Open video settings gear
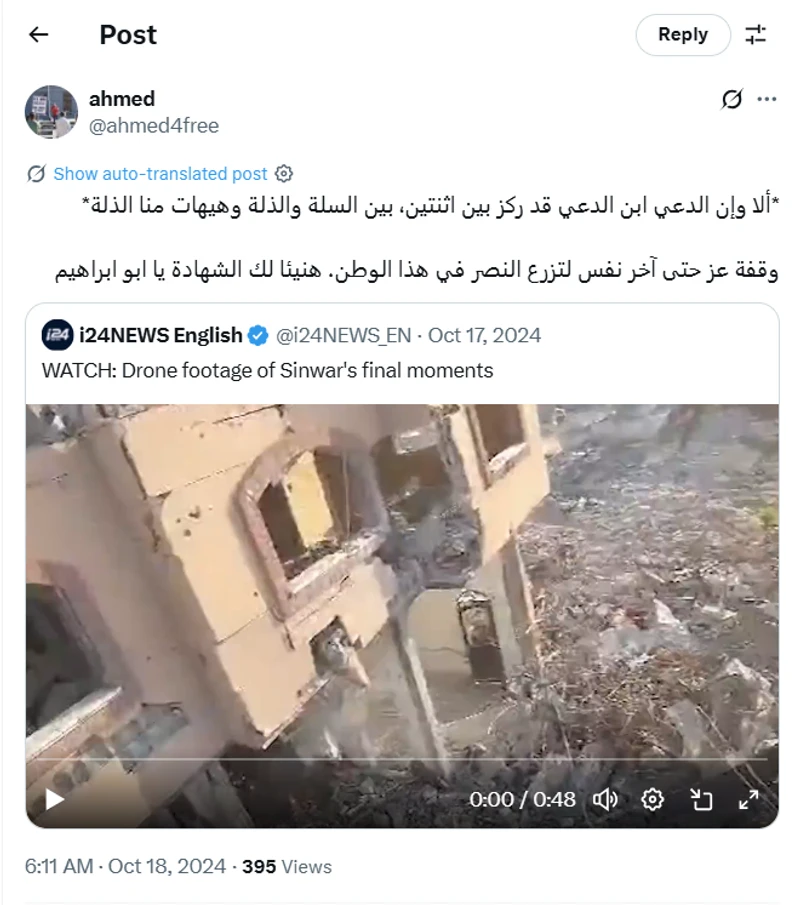This screenshot has height=905, width=800. point(653,799)
